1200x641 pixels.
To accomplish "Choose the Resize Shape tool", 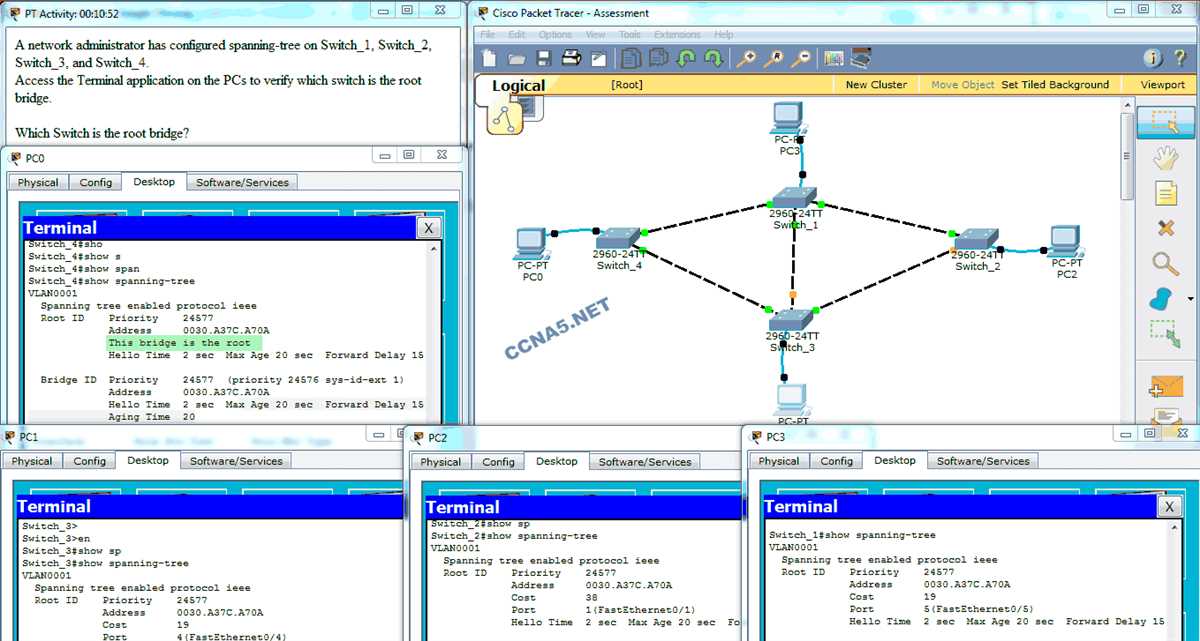I will (1164, 335).
